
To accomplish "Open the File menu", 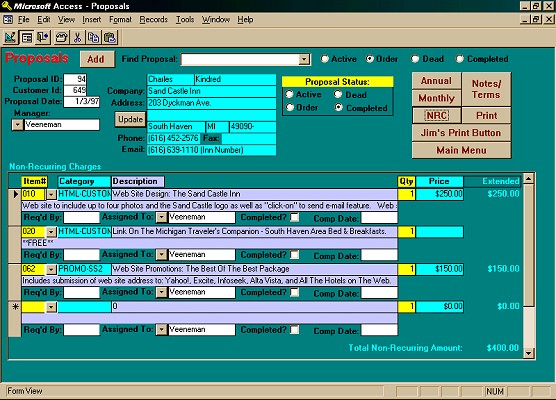I will tap(23, 20).
